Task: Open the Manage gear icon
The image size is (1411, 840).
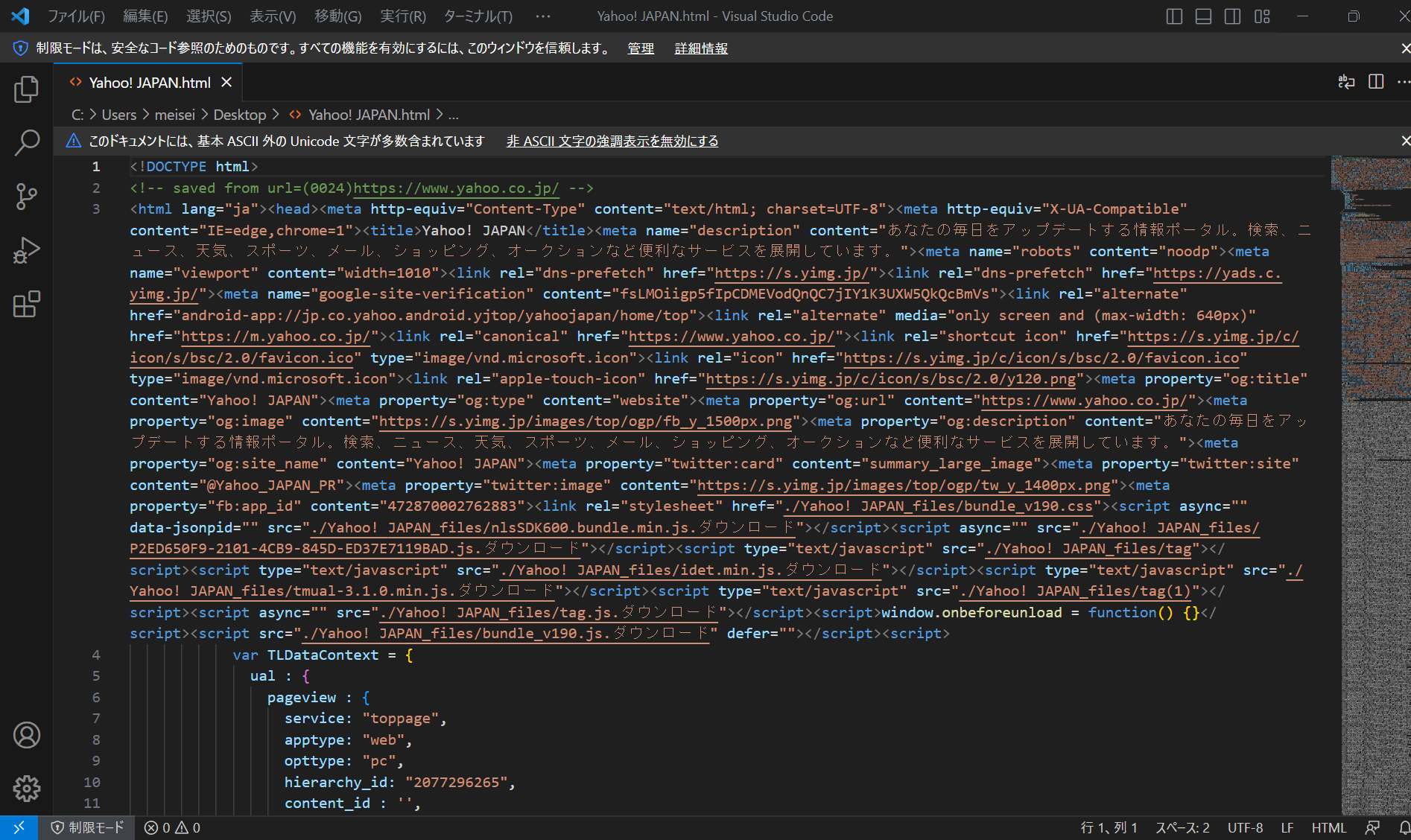Action: [x=27, y=788]
